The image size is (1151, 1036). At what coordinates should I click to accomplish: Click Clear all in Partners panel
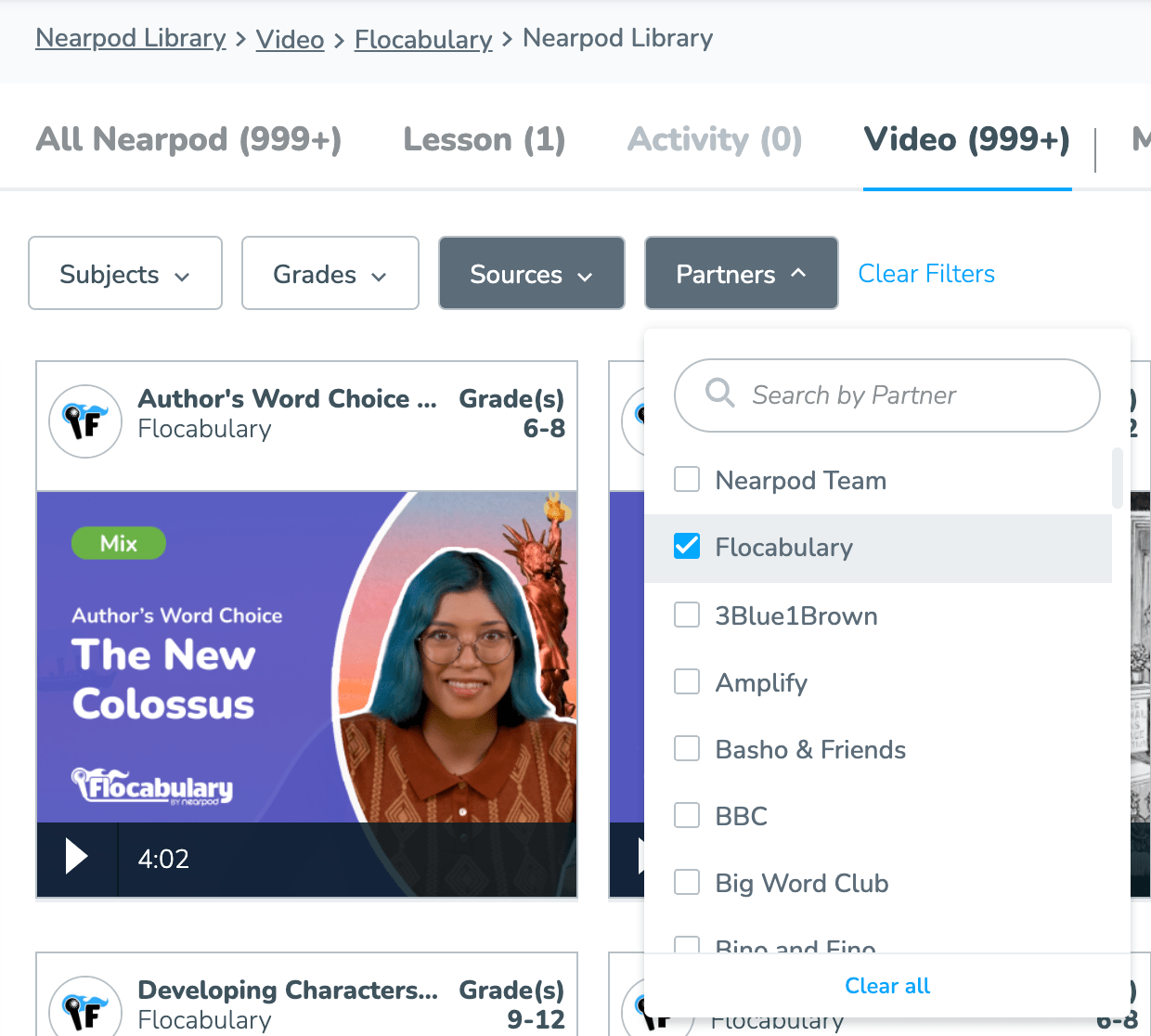click(887, 986)
